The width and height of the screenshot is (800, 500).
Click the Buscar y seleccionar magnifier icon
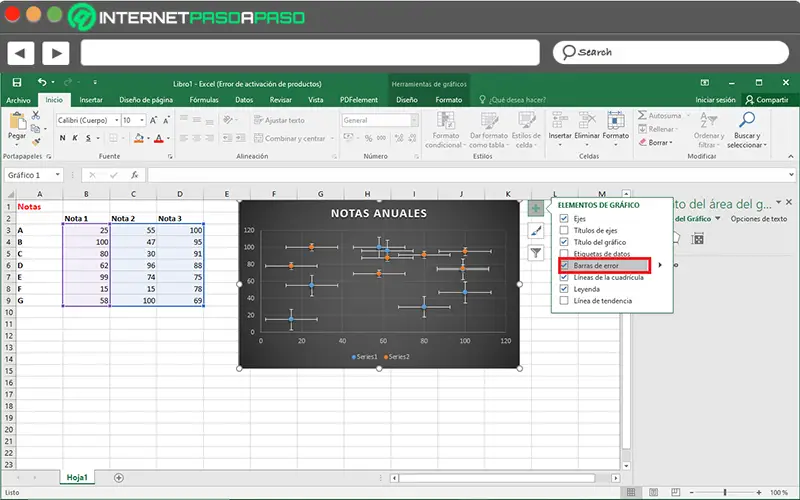pos(747,120)
